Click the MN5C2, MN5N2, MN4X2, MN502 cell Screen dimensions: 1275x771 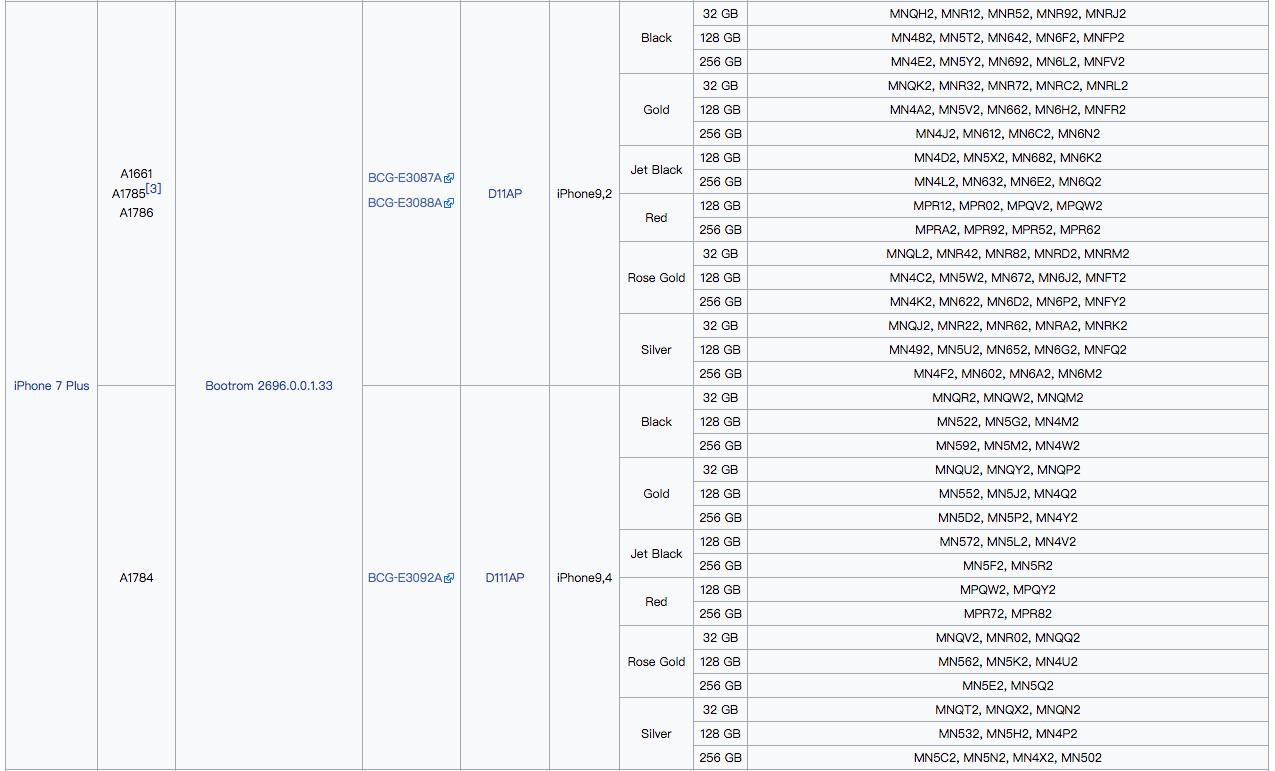[1007, 758]
